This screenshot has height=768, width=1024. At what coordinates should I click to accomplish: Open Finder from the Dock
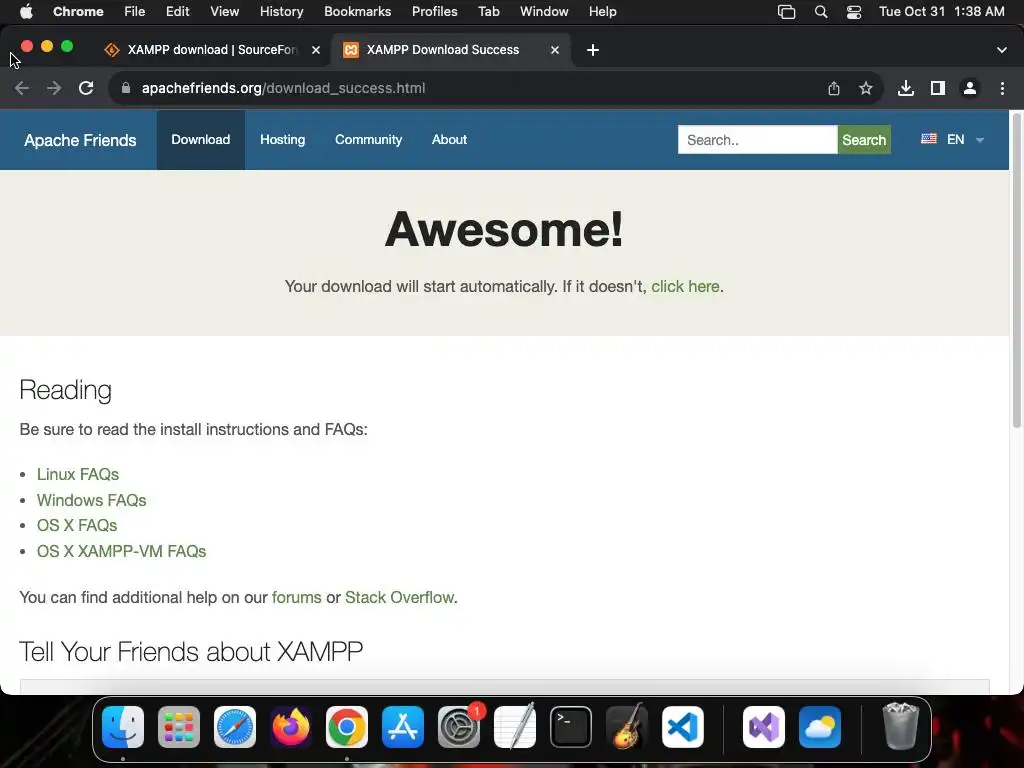pyautogui.click(x=123, y=727)
